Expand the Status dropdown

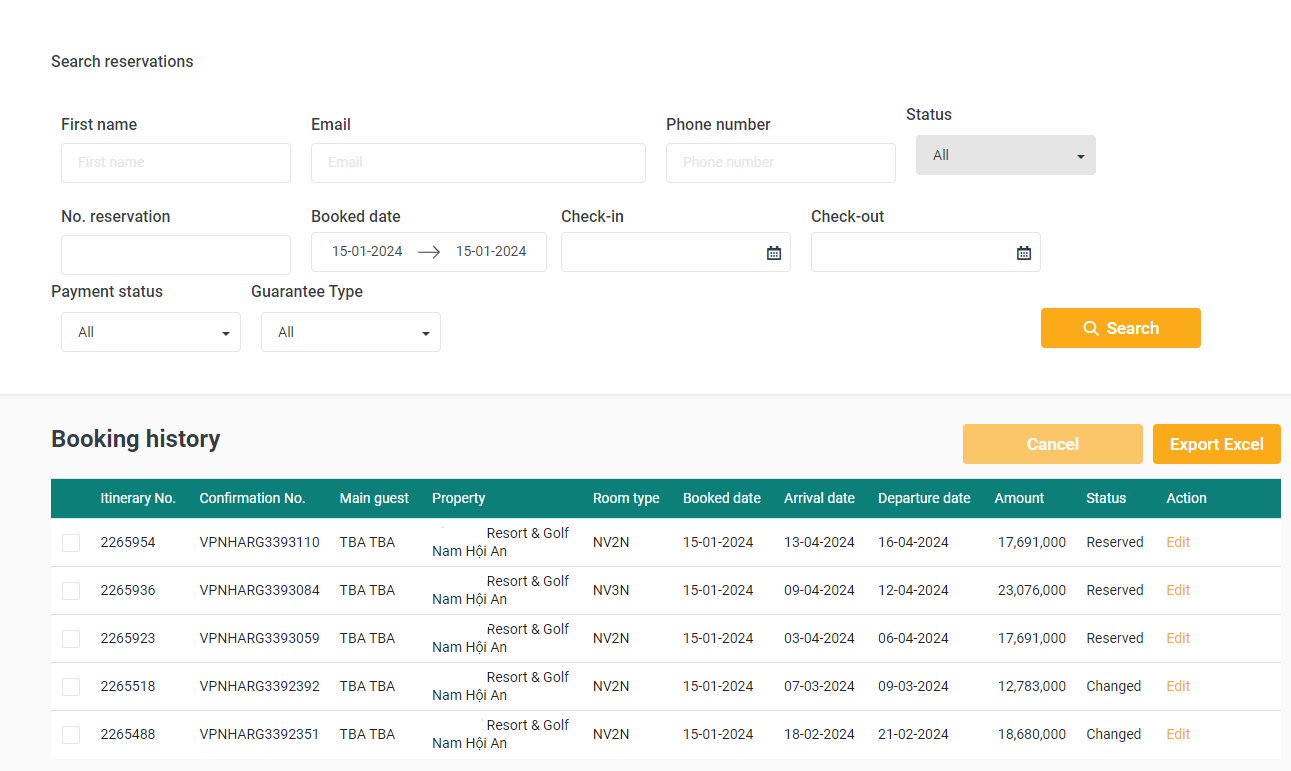coord(1005,156)
